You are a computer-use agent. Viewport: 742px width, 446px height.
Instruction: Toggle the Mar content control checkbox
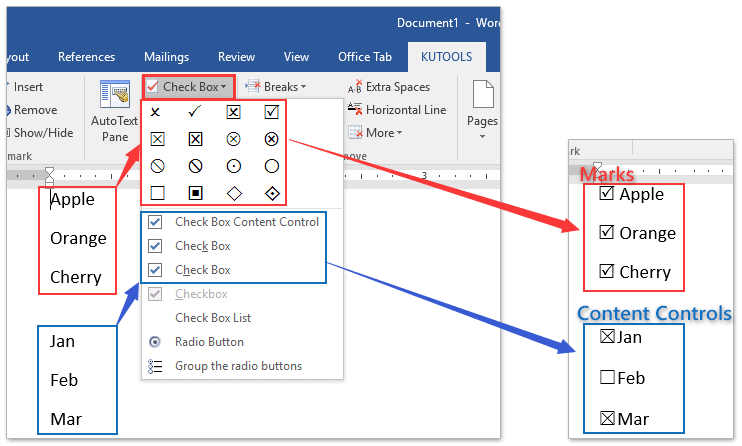[x=607, y=418]
